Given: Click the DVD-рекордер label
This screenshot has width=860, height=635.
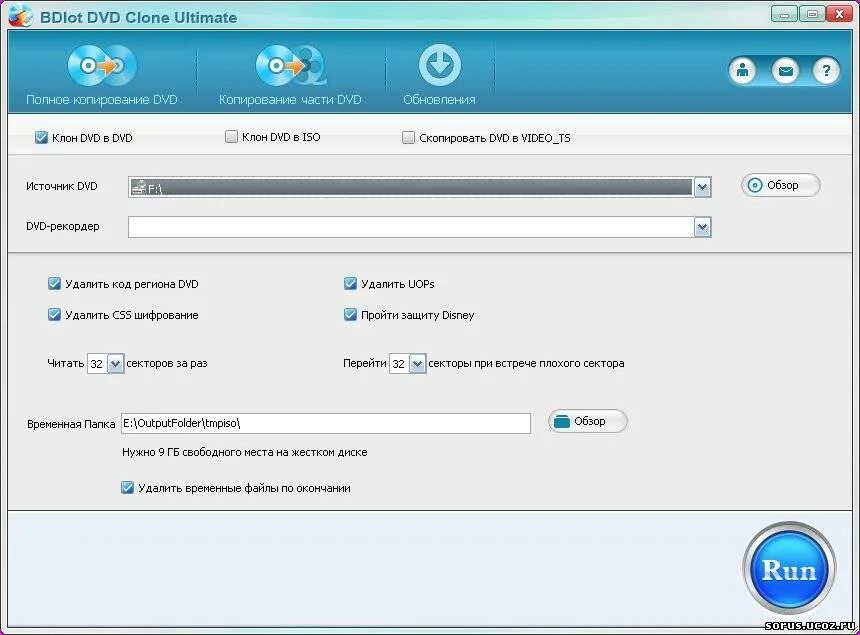Looking at the screenshot, I should click(63, 226).
